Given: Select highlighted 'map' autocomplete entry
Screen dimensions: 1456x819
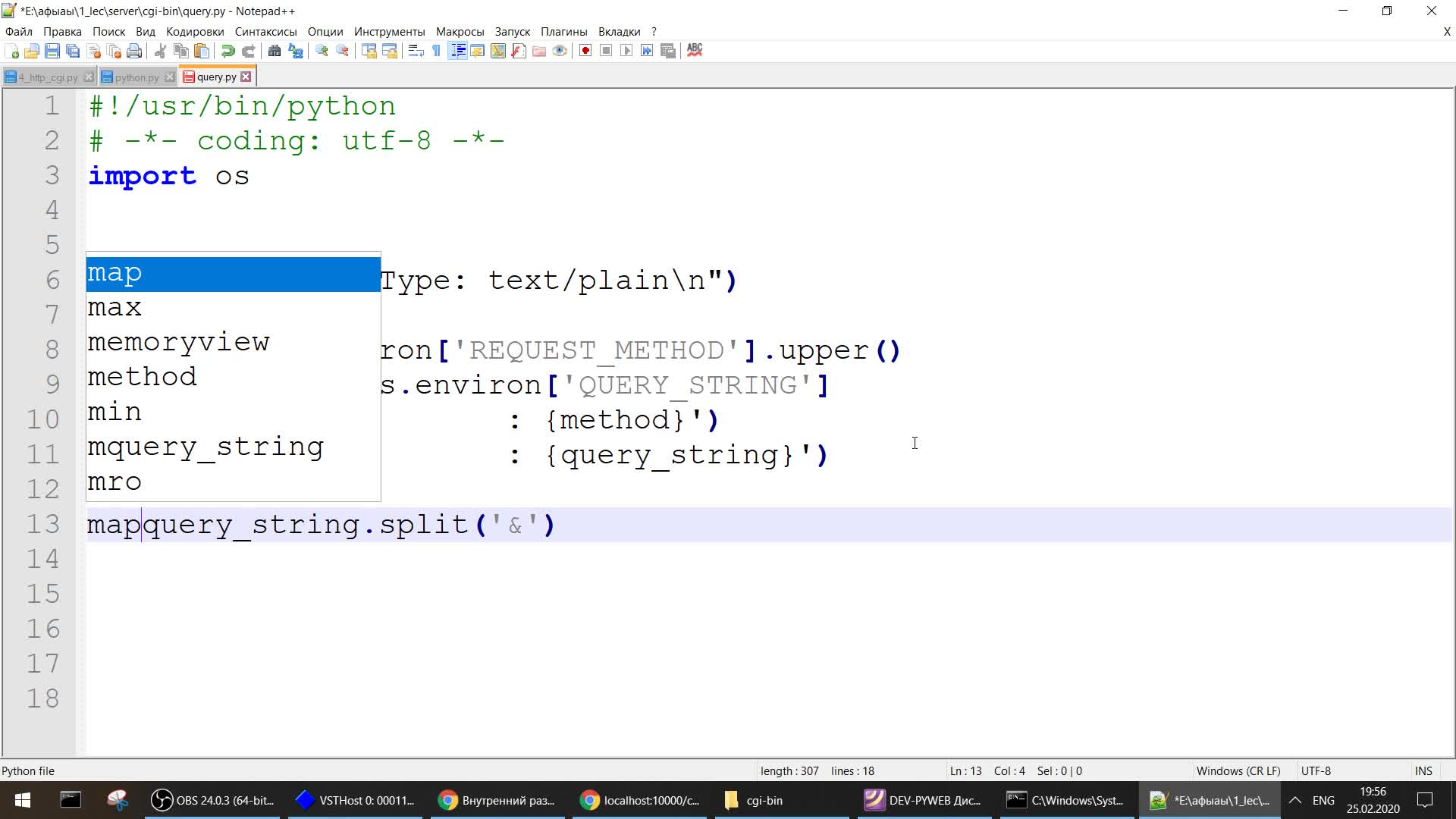Looking at the screenshot, I should (x=233, y=274).
